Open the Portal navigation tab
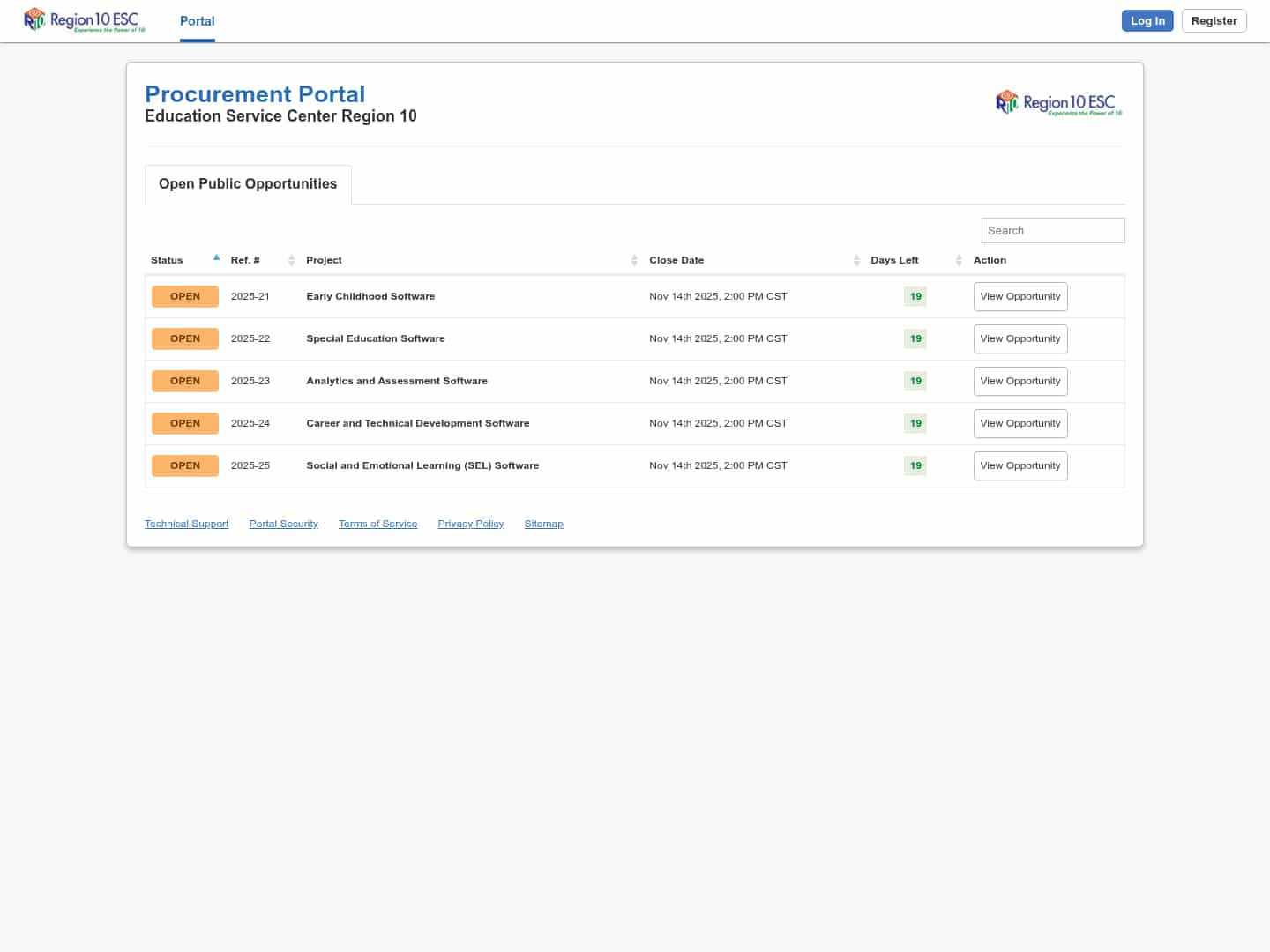 (x=197, y=21)
